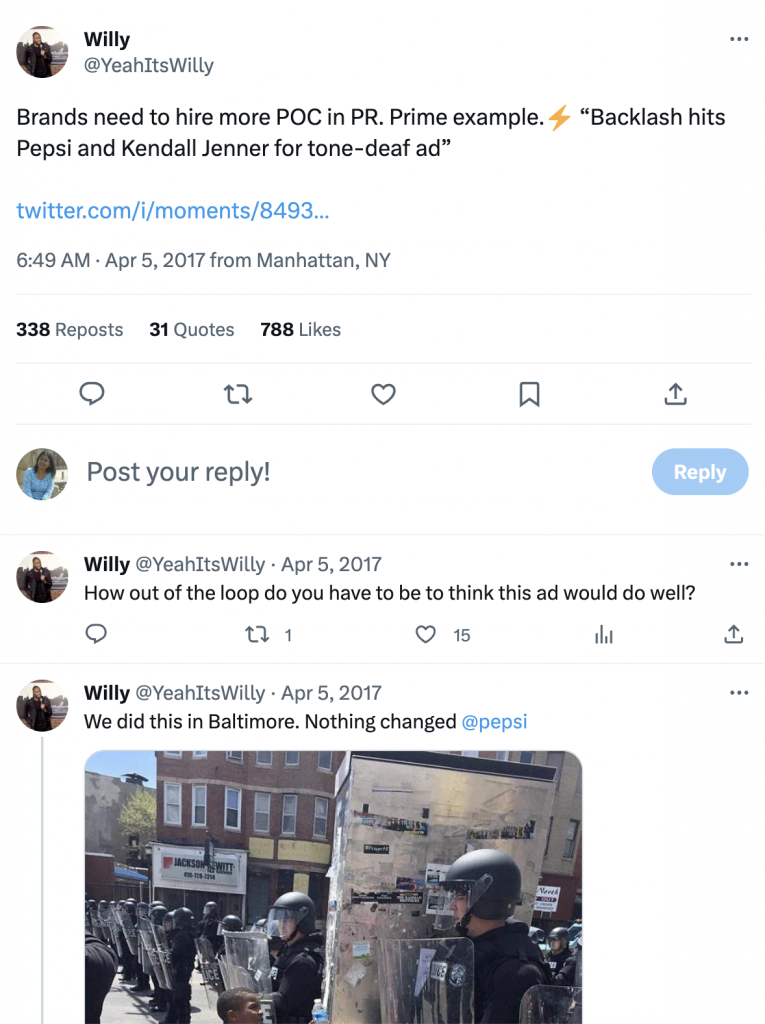Share the 'out of the loop' reply
Viewport: 765px width, 1024px height.
click(733, 635)
